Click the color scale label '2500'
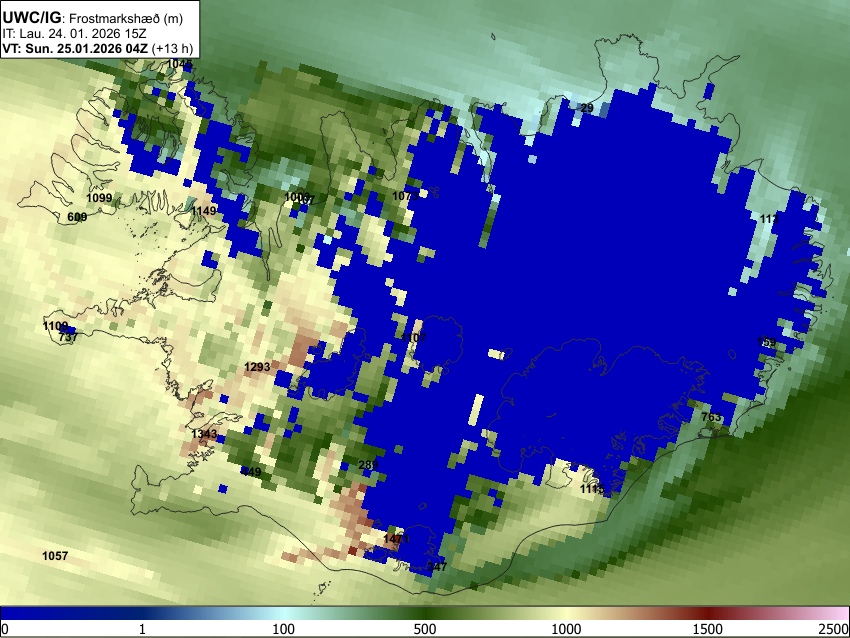Image resolution: width=850 pixels, height=638 pixels. click(835, 629)
